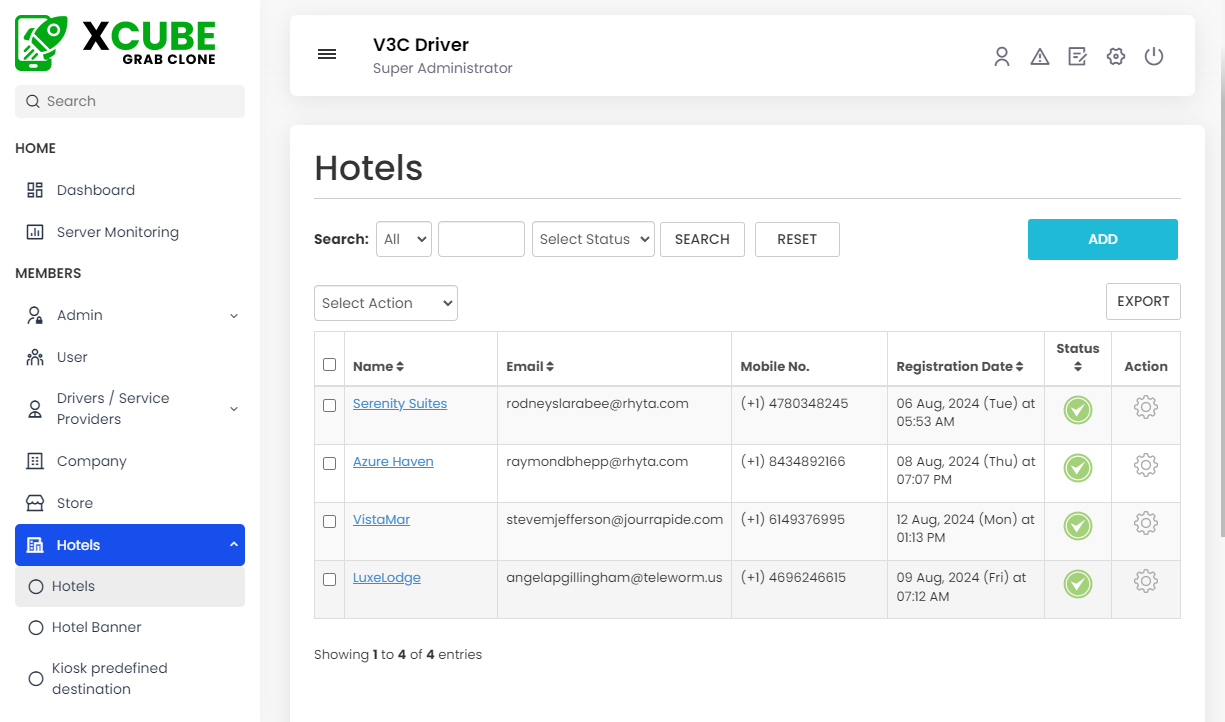The image size is (1225, 722).
Task: Open the admin profile icon in header
Action: [1002, 56]
